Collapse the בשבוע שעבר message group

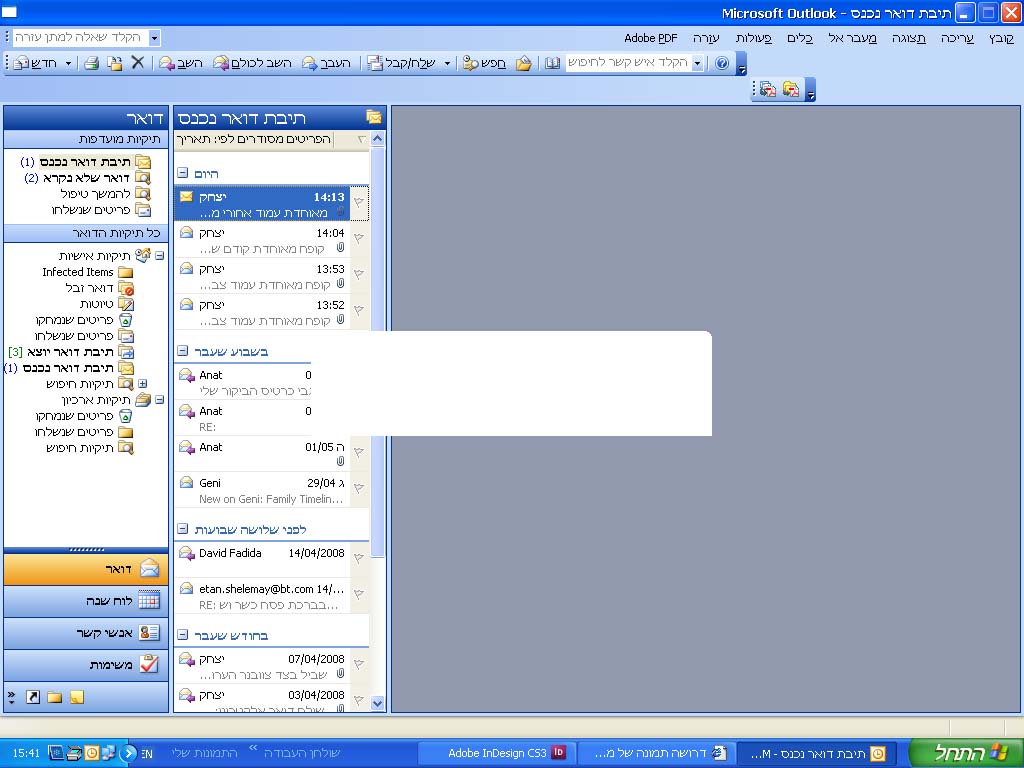[183, 351]
